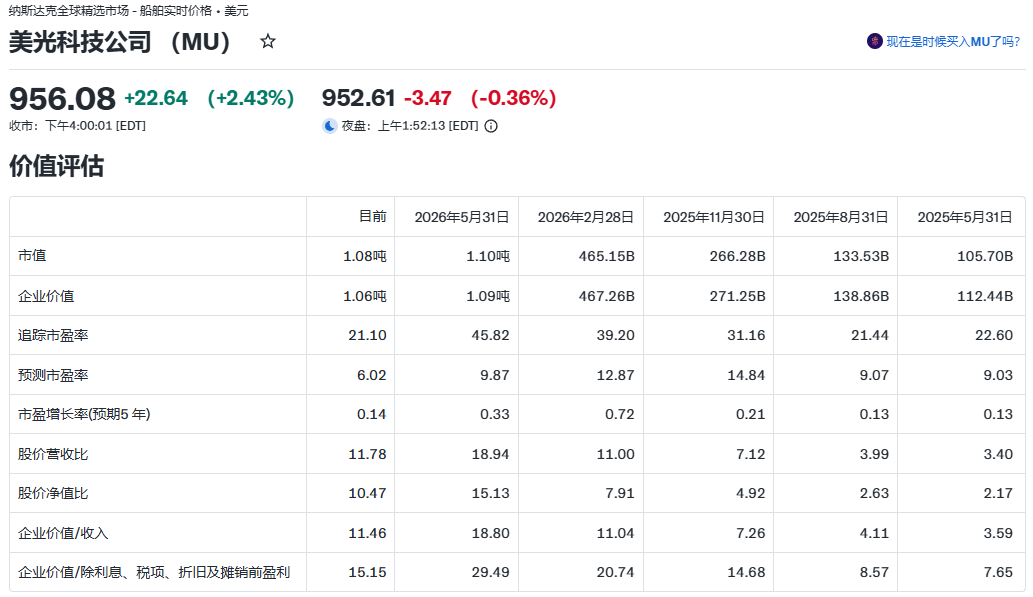Click the purple icon beside buy MU link
This screenshot has width=1033, height=597.
coord(874,42)
